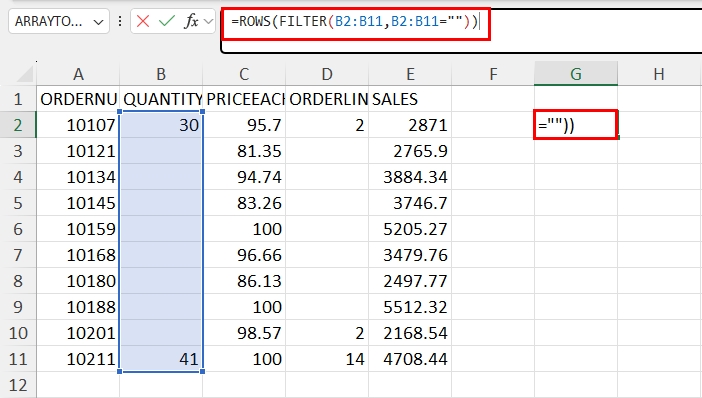
Task: Click the cell with order number 10159
Action: 78,229
